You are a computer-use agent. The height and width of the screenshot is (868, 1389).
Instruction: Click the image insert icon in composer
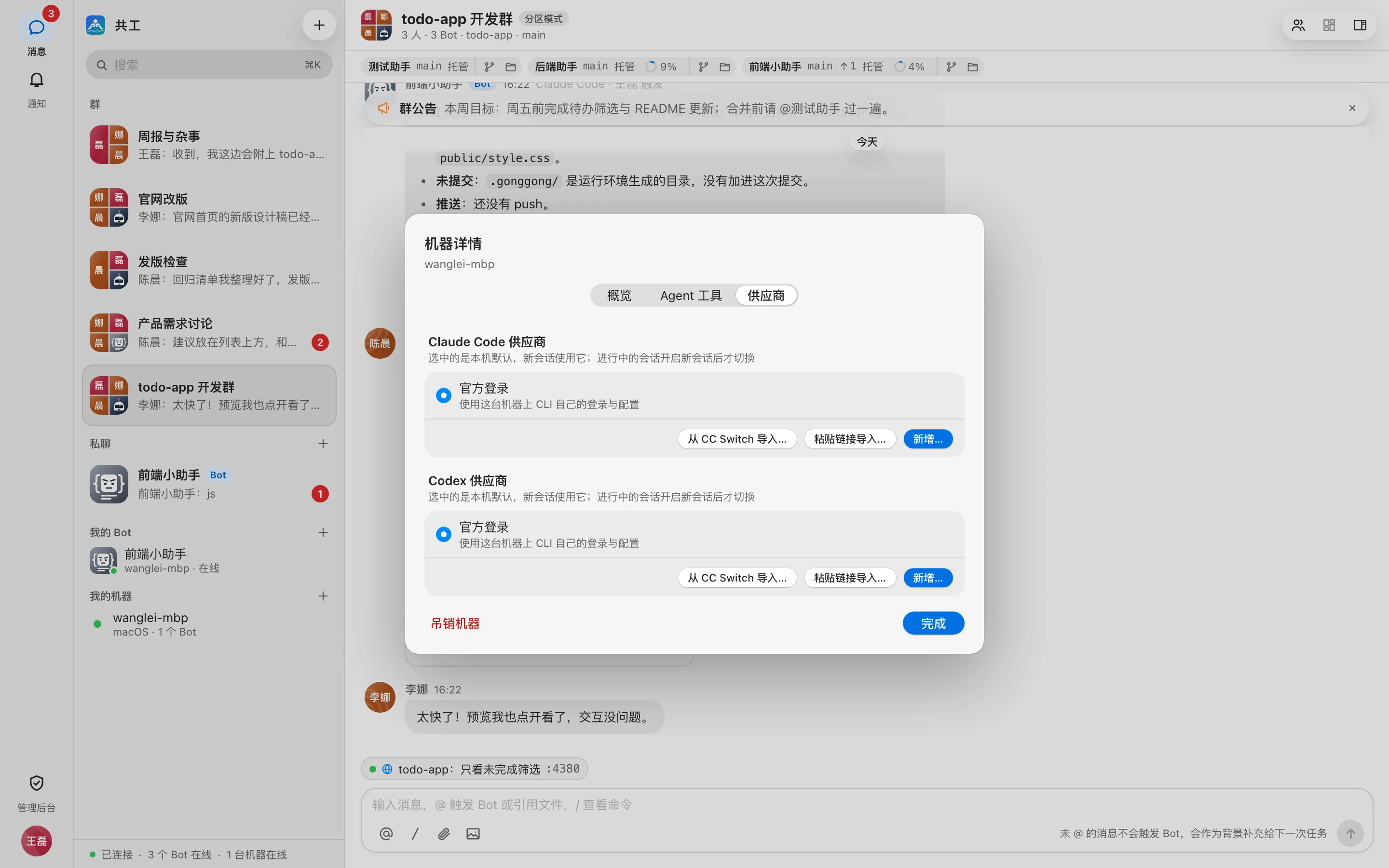[473, 834]
